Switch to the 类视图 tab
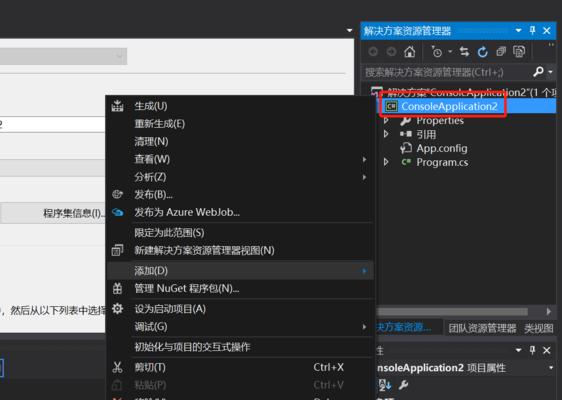 pos(538,328)
